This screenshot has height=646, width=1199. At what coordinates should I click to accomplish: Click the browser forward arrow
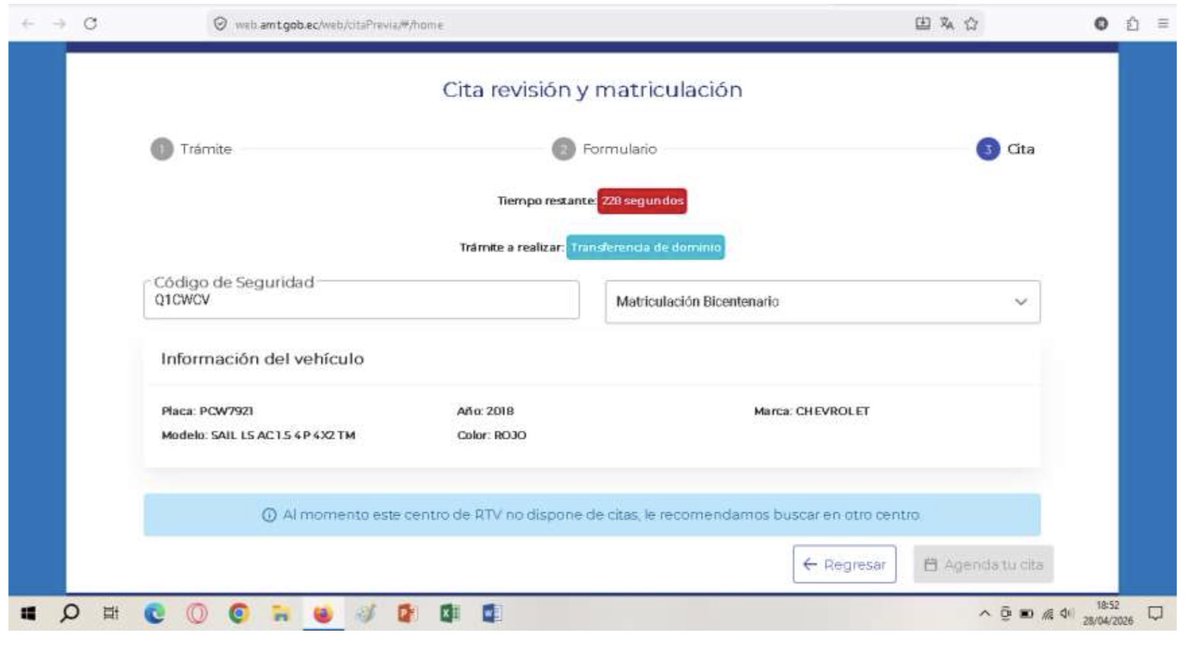click(59, 24)
